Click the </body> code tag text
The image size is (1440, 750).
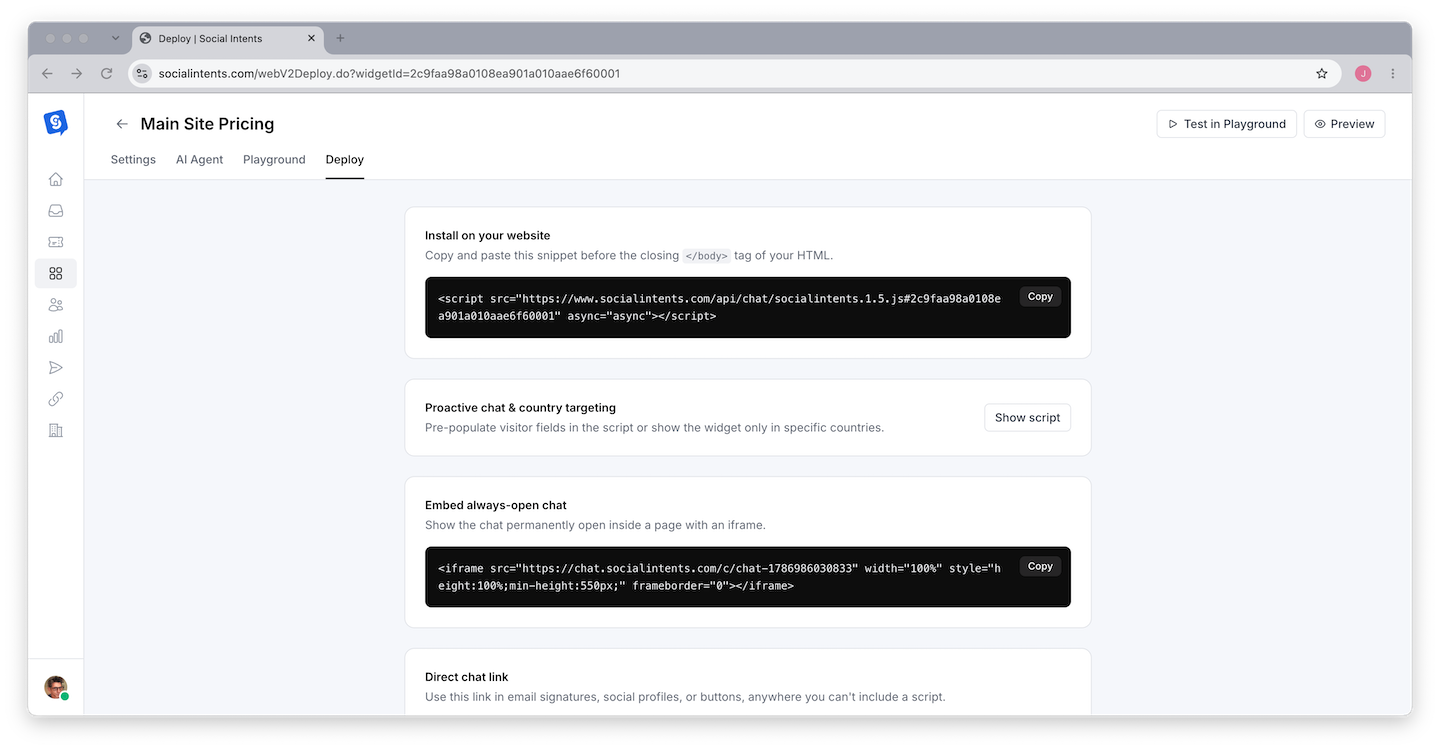(x=706, y=256)
